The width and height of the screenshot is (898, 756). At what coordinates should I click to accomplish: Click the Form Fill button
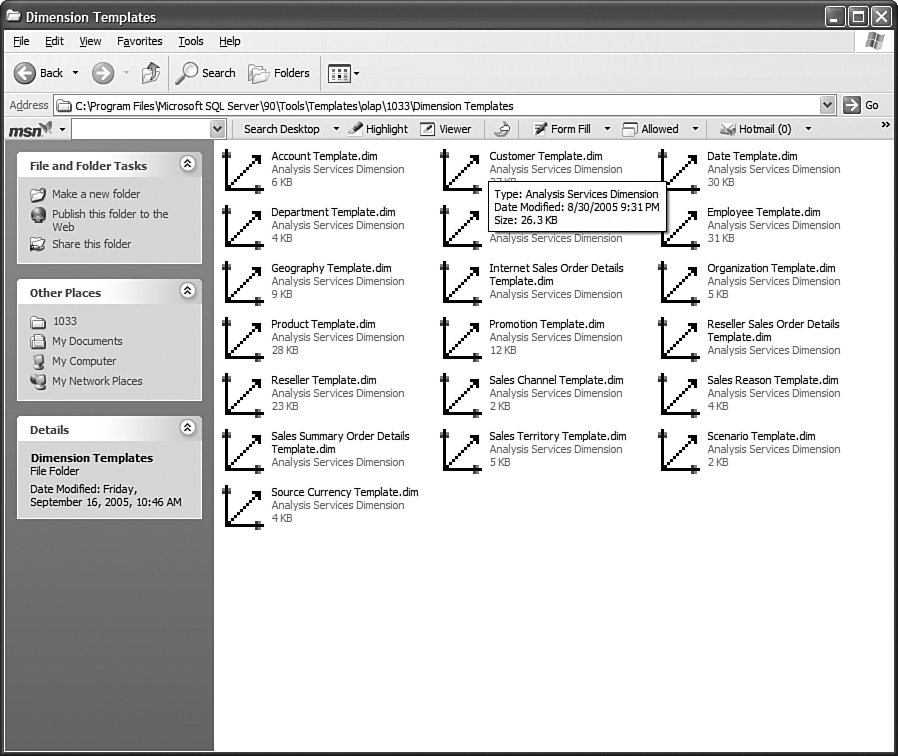click(562, 129)
